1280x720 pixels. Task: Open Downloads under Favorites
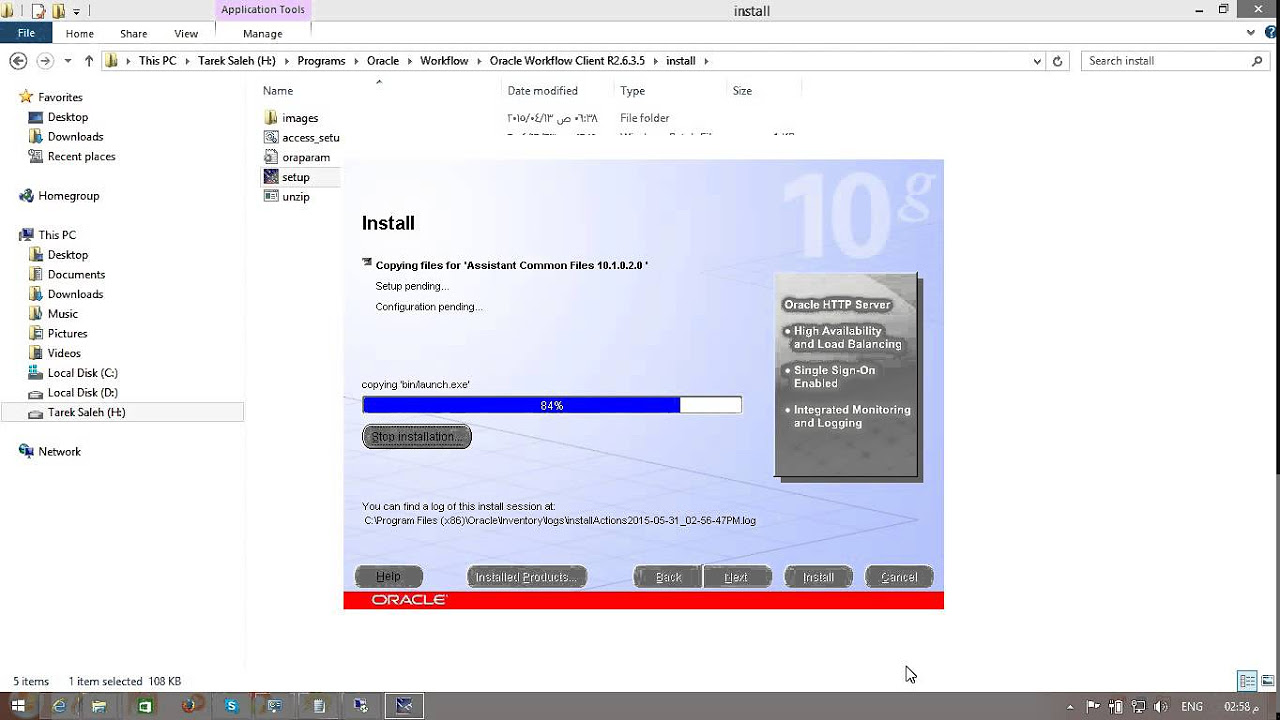coord(75,137)
